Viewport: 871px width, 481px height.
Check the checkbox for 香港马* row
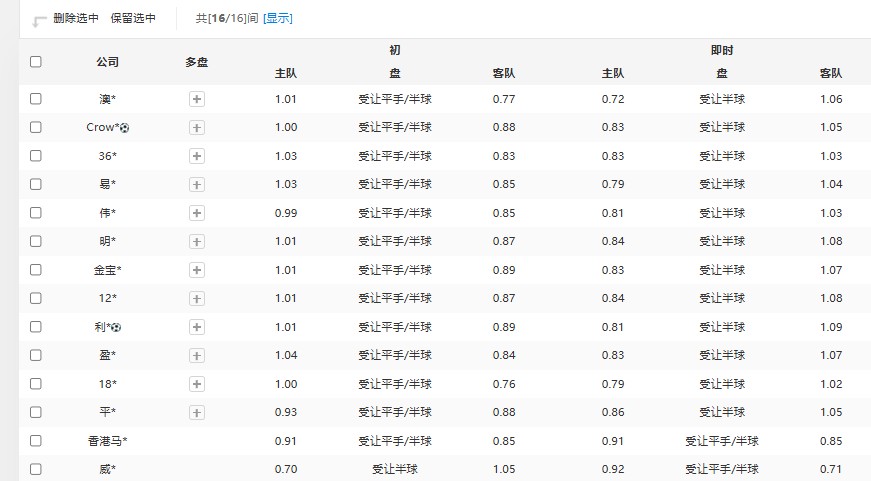(x=36, y=441)
